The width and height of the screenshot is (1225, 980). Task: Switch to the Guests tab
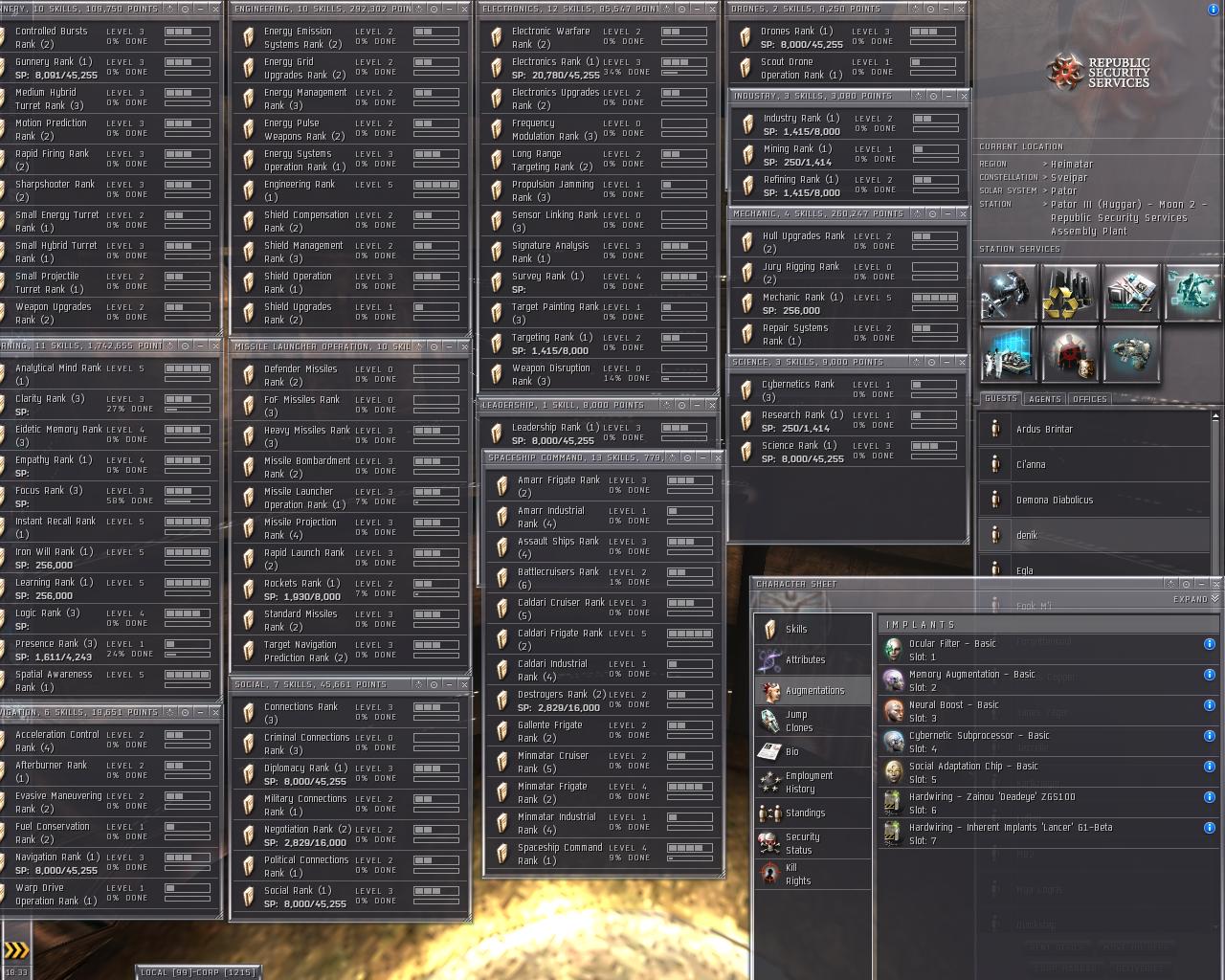[1001, 399]
